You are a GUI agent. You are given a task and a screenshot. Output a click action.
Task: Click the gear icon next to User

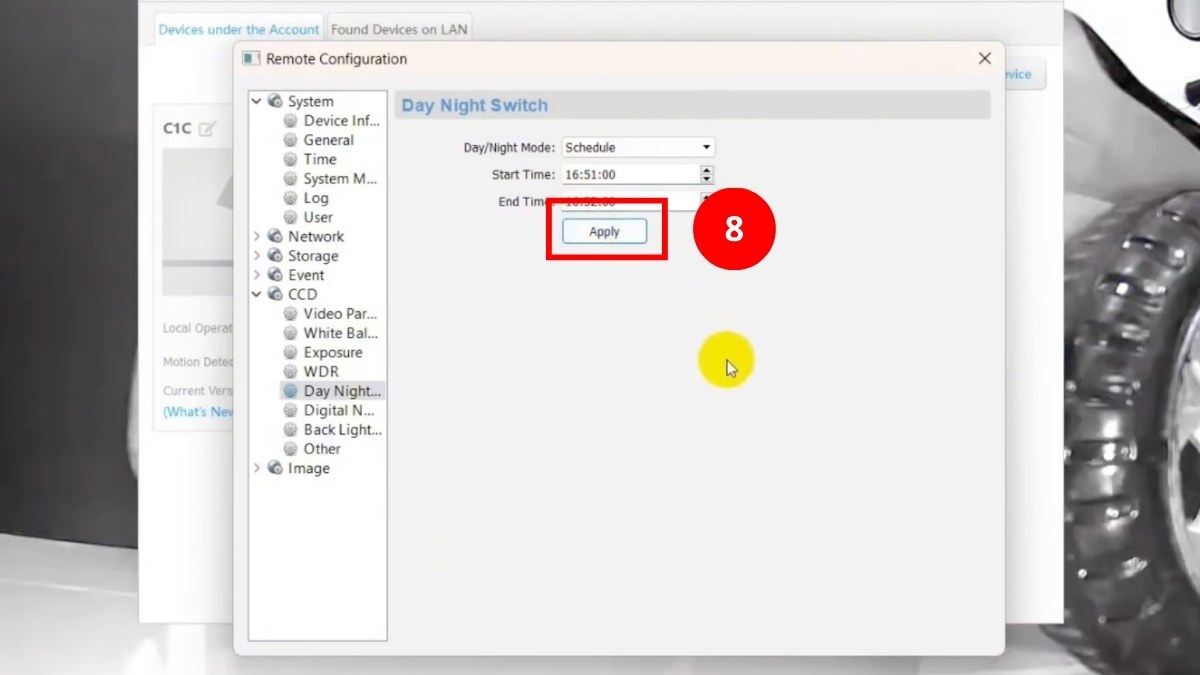(x=291, y=217)
